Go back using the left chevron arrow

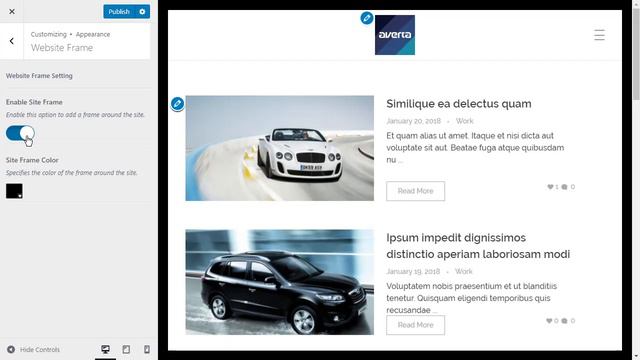coord(11,41)
